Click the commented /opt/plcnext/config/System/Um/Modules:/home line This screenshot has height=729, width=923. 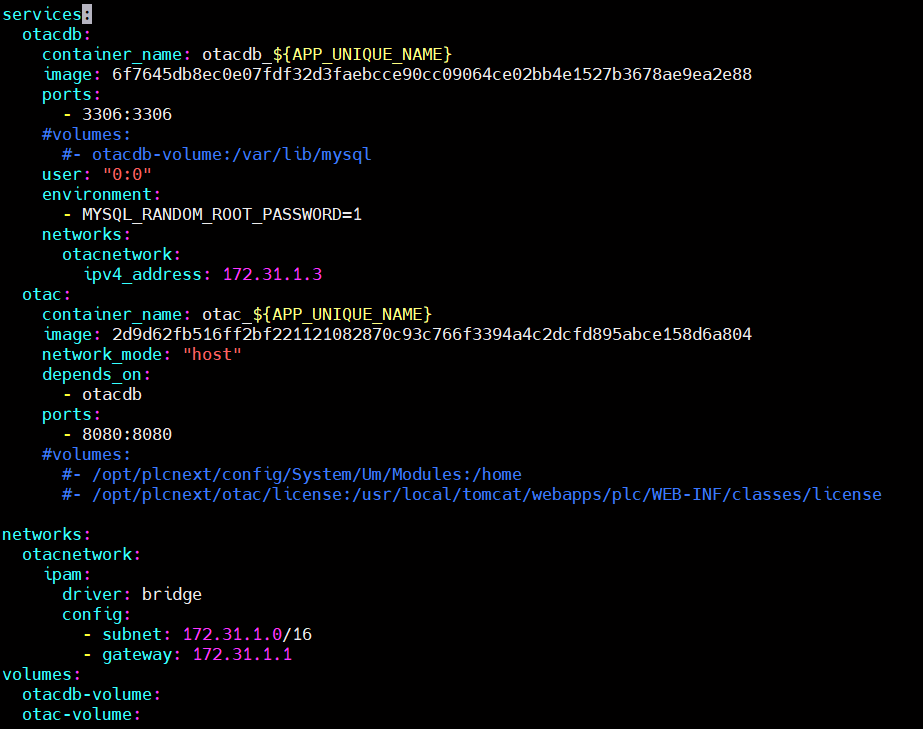(291, 474)
